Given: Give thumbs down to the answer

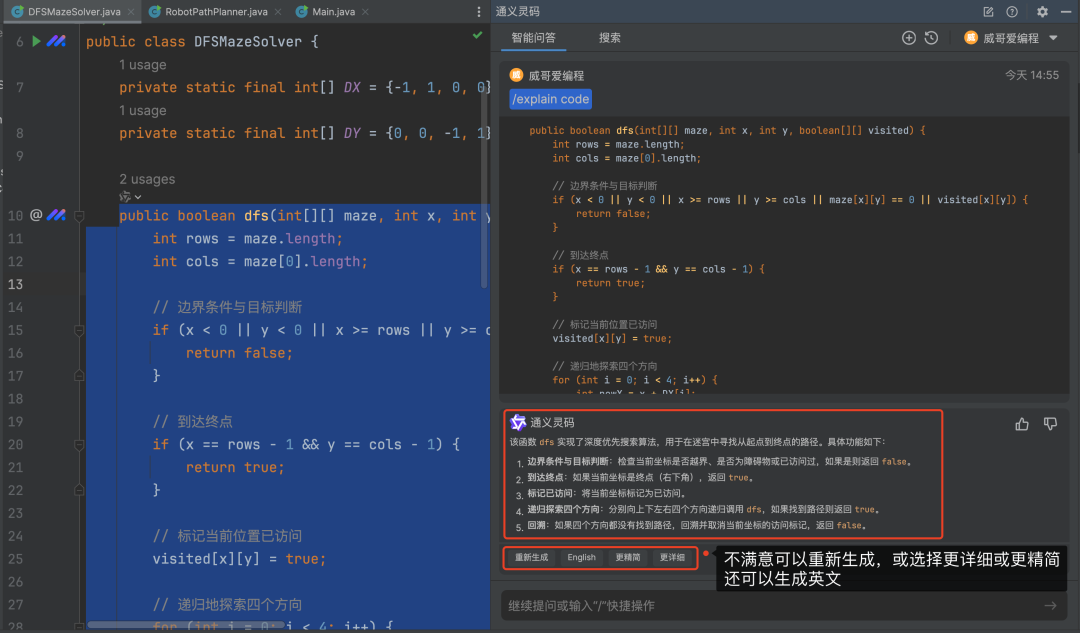Looking at the screenshot, I should (x=1050, y=424).
